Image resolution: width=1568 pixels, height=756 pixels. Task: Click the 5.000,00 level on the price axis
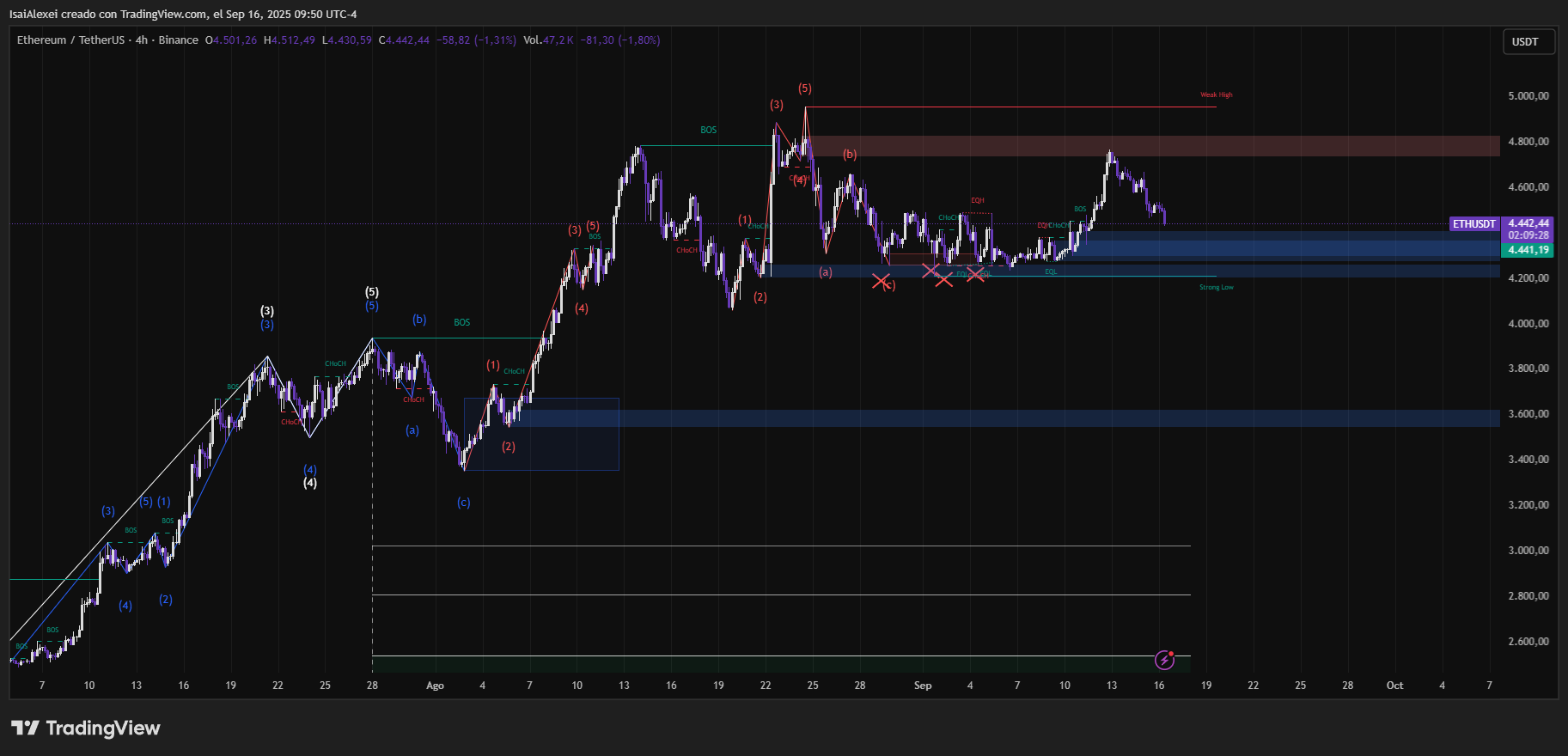point(1528,96)
